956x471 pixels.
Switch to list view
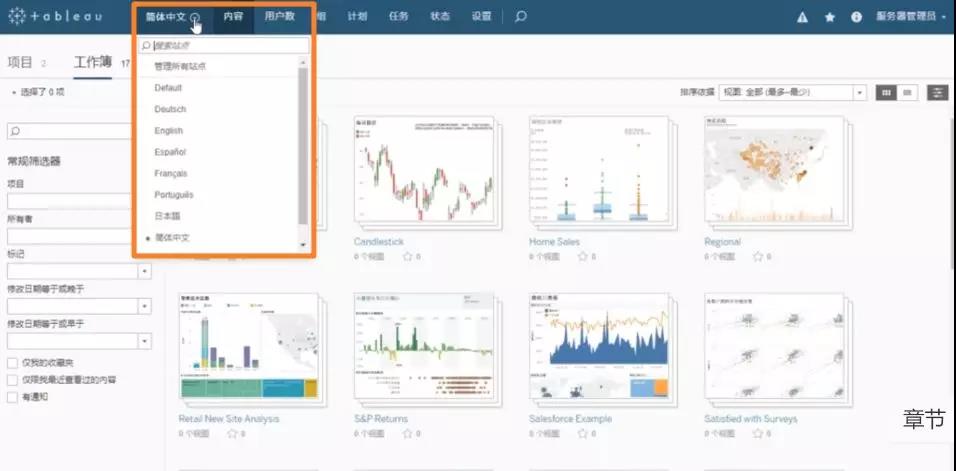(908, 92)
